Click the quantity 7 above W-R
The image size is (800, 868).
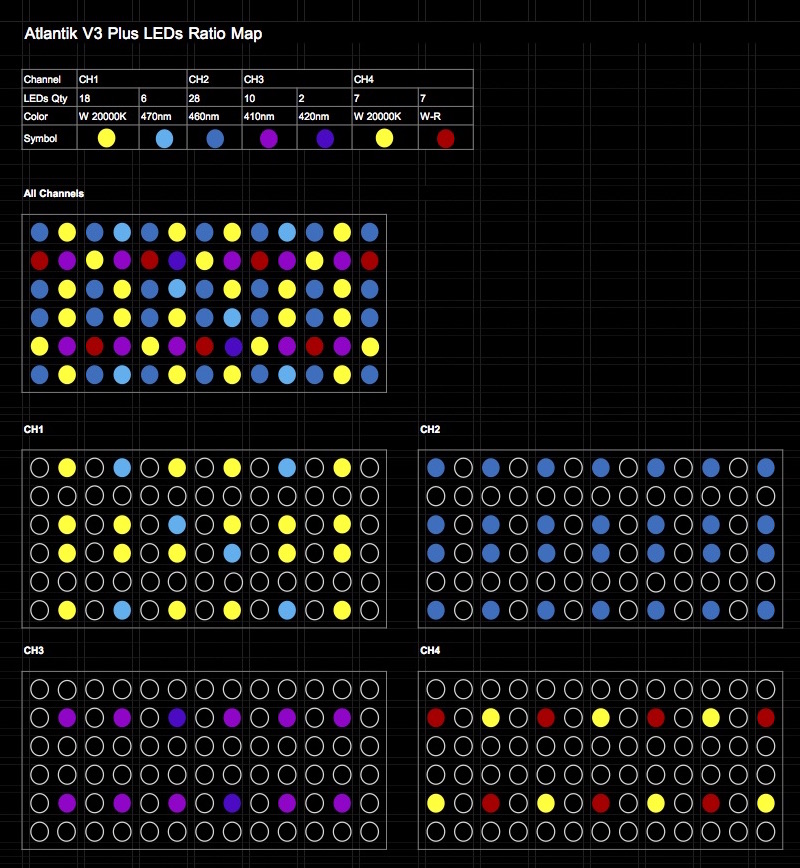[423, 98]
